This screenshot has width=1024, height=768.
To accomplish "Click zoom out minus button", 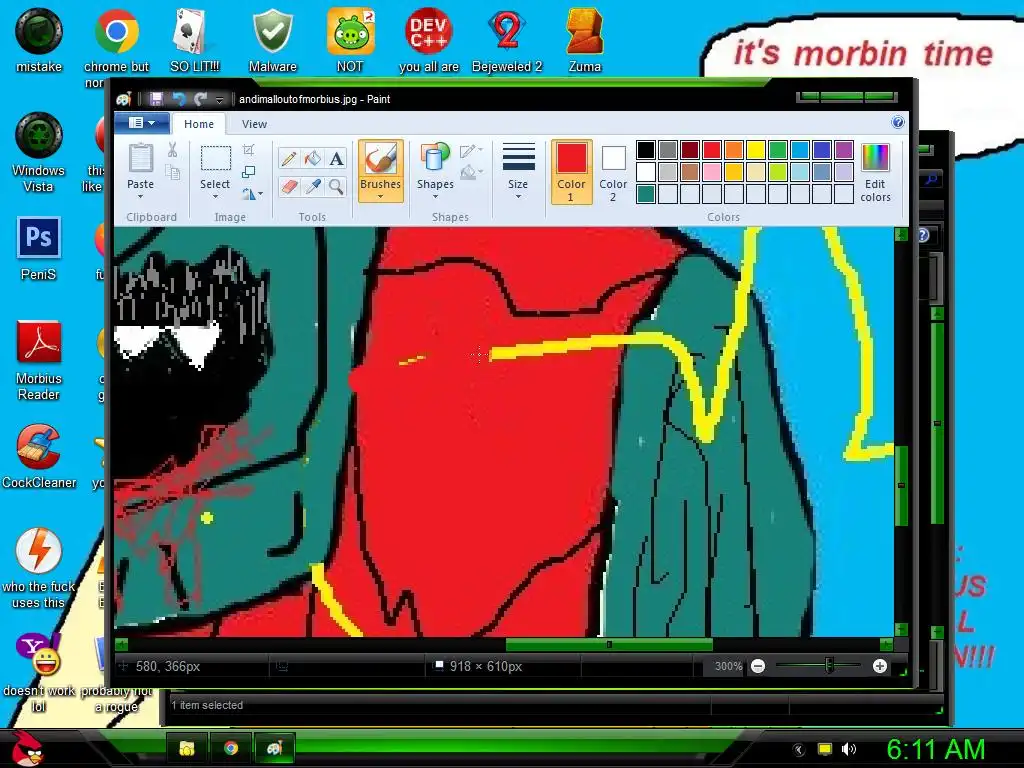I will click(758, 666).
